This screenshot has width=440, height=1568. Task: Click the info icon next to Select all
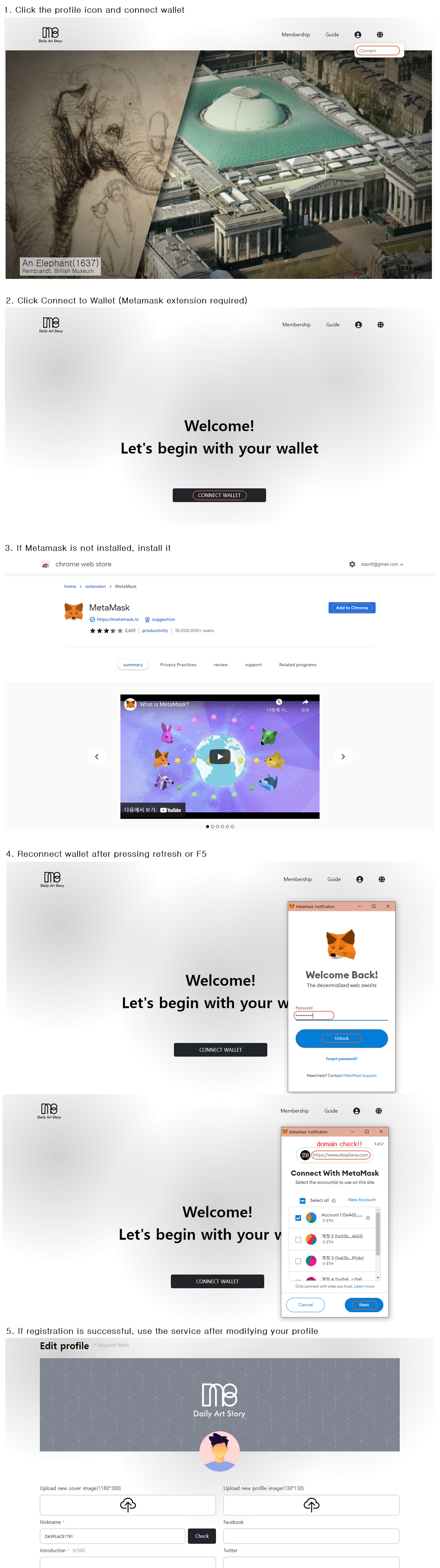click(333, 1200)
